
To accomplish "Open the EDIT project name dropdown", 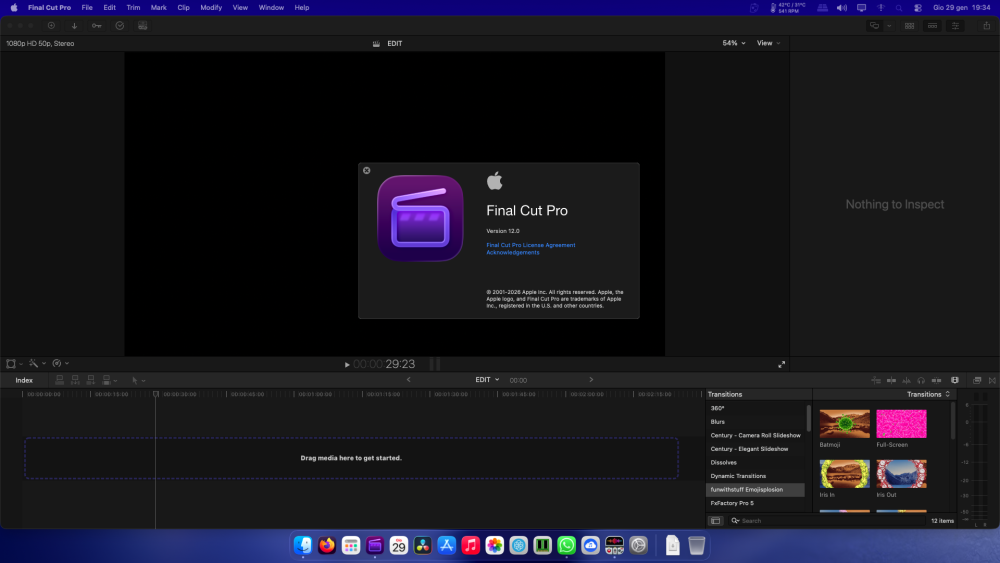I will click(x=487, y=380).
